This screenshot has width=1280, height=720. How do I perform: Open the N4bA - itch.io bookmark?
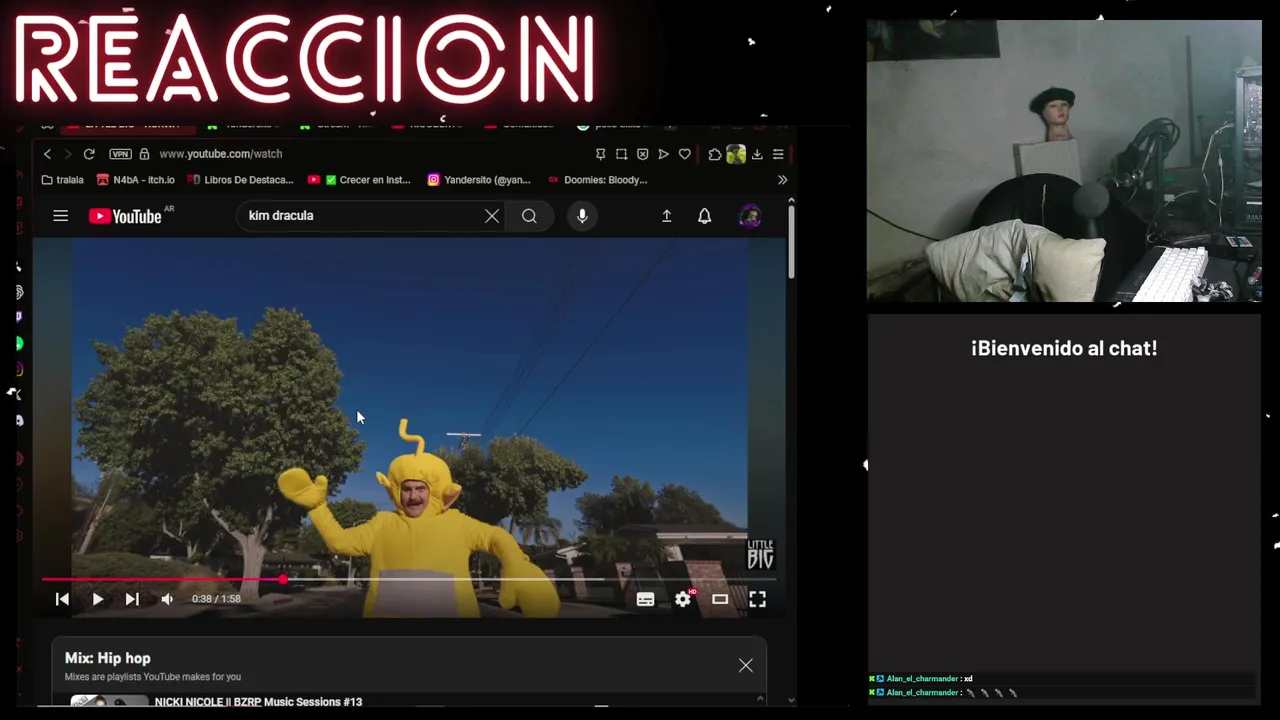[136, 180]
